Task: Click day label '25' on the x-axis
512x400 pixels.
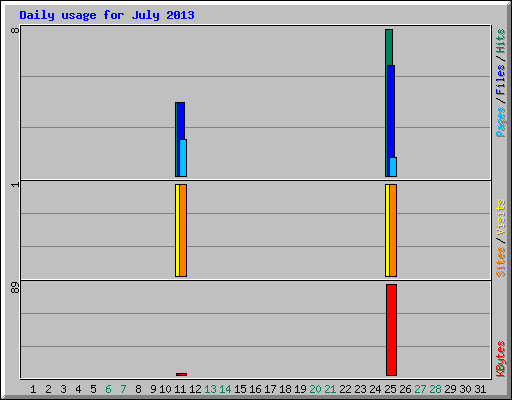Action: [x=390, y=389]
